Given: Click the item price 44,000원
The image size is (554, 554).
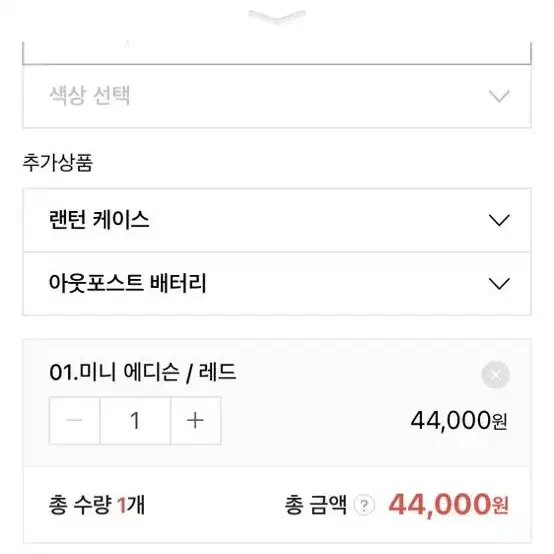Looking at the screenshot, I should 459,420.
